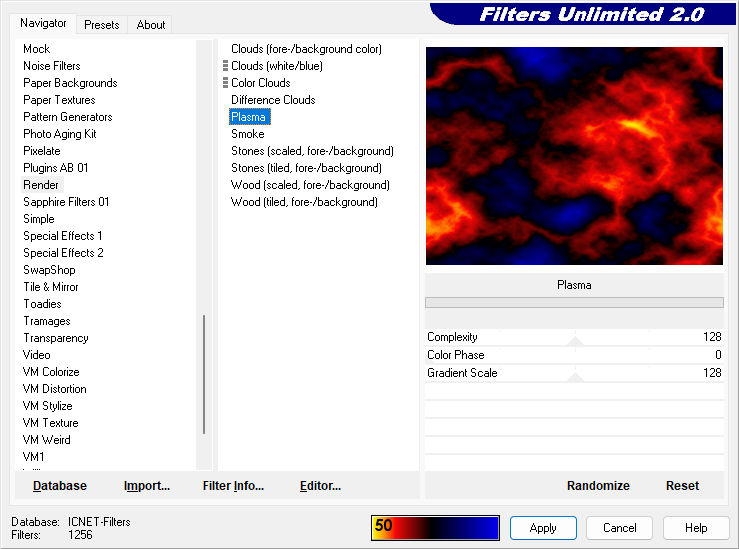
Task: Select the Mock filter category
Action: (x=36, y=49)
